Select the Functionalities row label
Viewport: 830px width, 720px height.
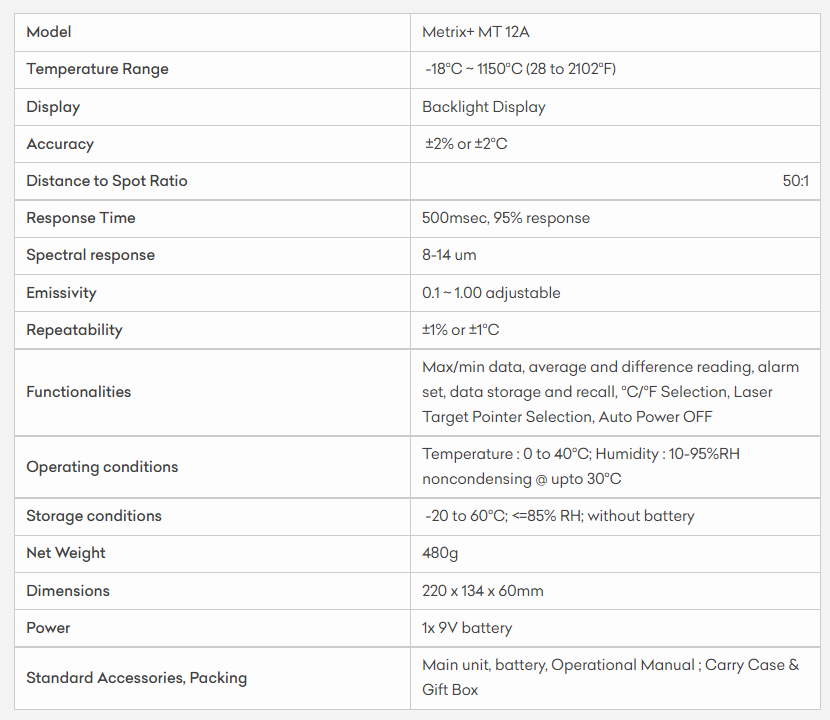point(79,392)
